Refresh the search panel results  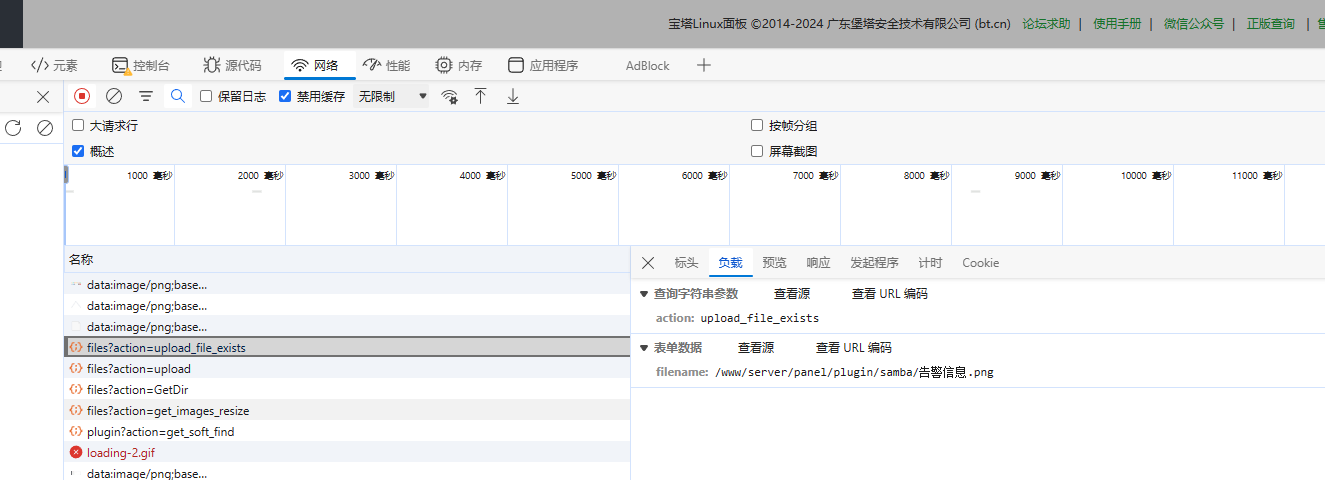(13, 127)
